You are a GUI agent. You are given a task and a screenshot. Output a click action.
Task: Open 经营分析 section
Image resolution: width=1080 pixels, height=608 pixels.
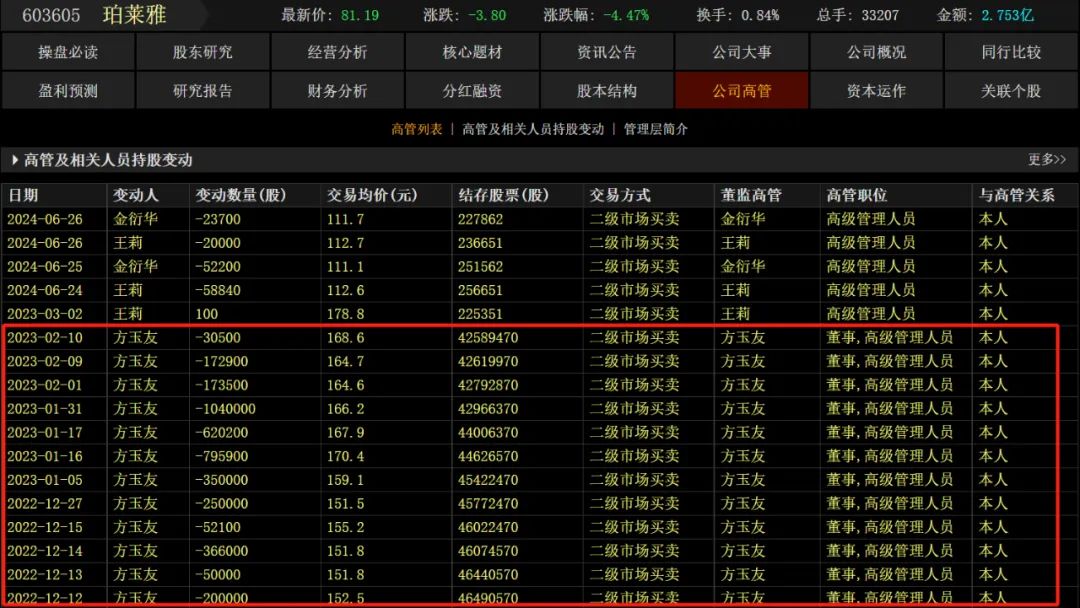pos(337,52)
